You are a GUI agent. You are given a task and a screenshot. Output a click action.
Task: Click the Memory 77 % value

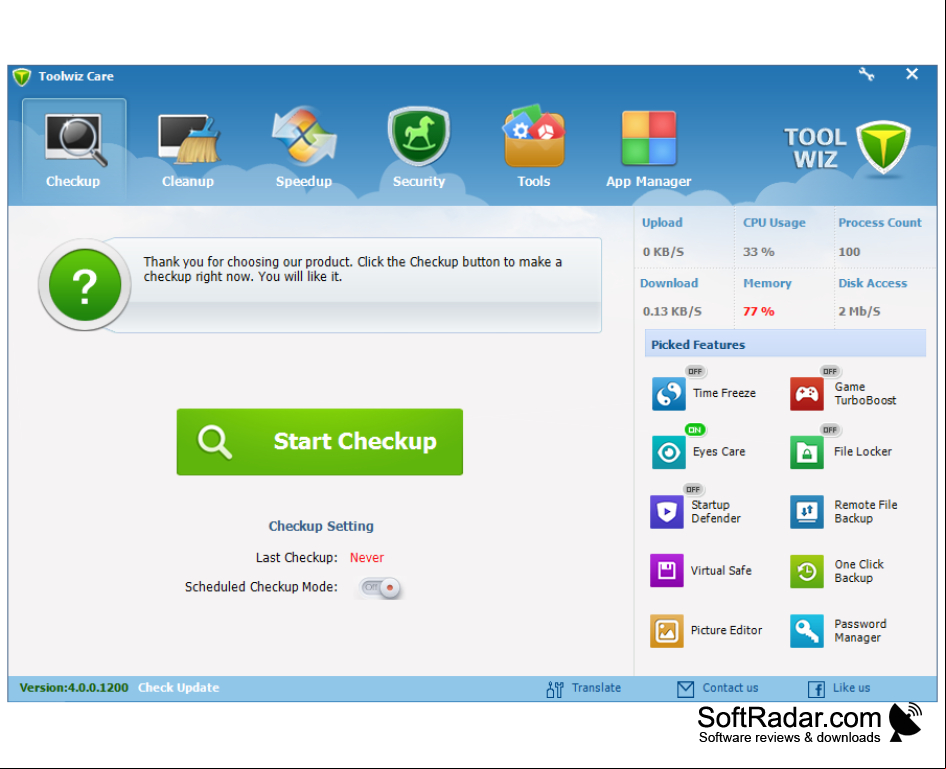pos(758,311)
